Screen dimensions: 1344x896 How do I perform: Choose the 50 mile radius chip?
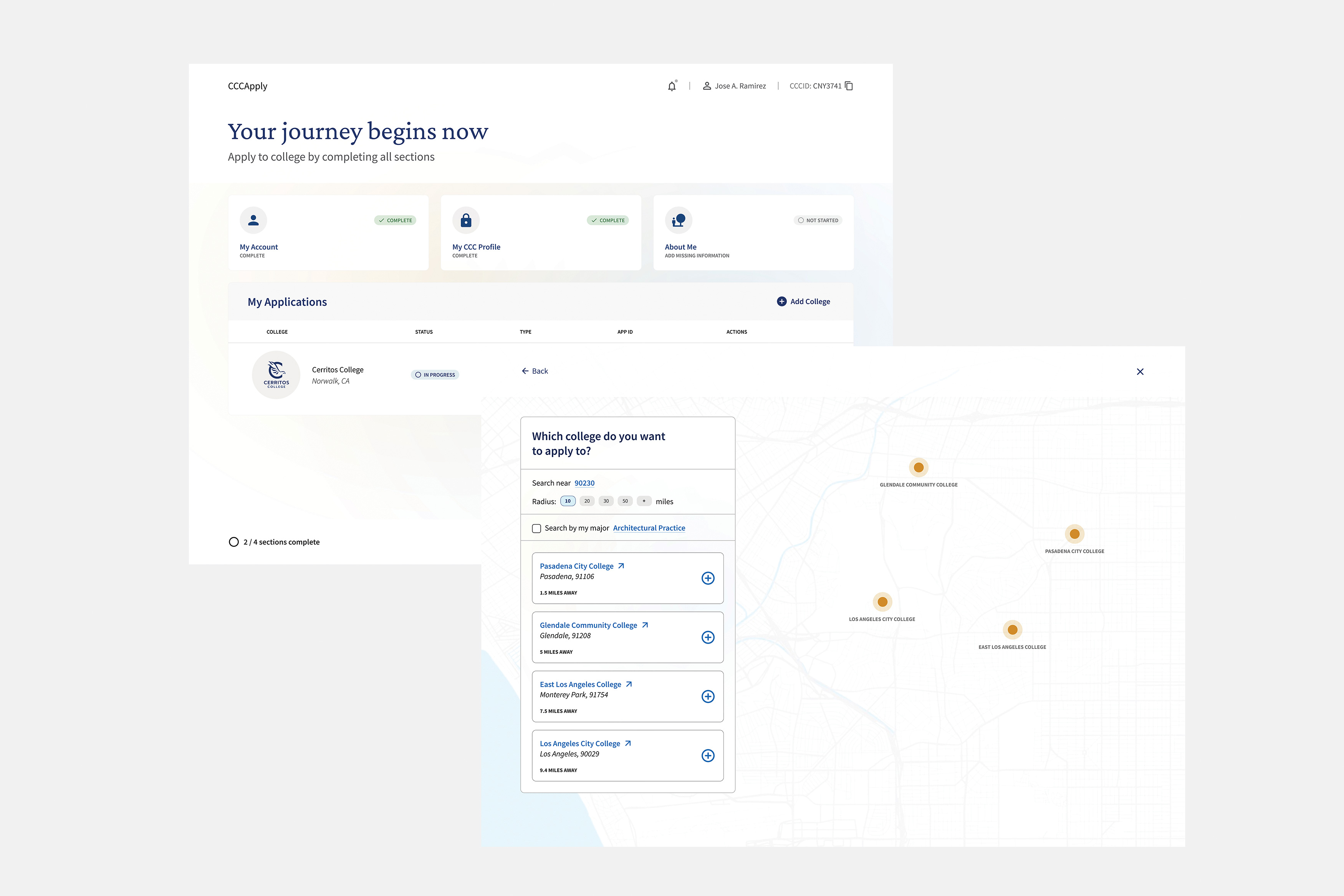[625, 501]
